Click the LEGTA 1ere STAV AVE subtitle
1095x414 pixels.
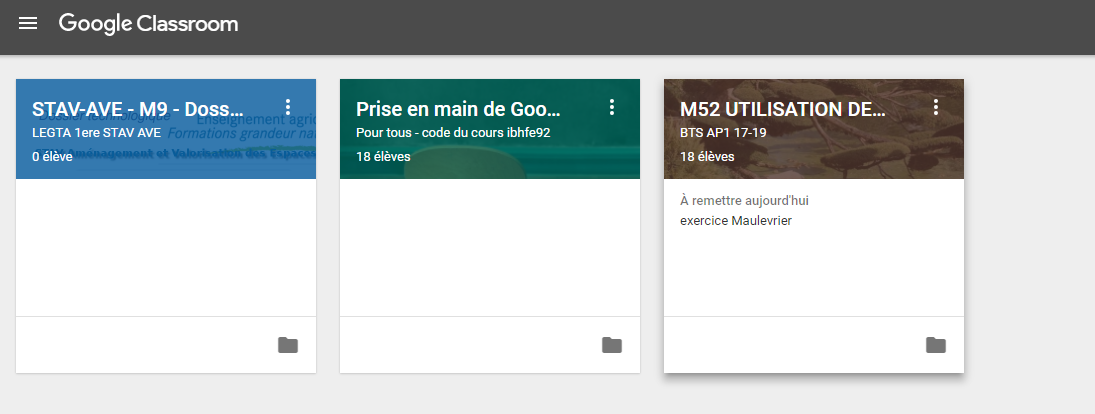(96, 133)
